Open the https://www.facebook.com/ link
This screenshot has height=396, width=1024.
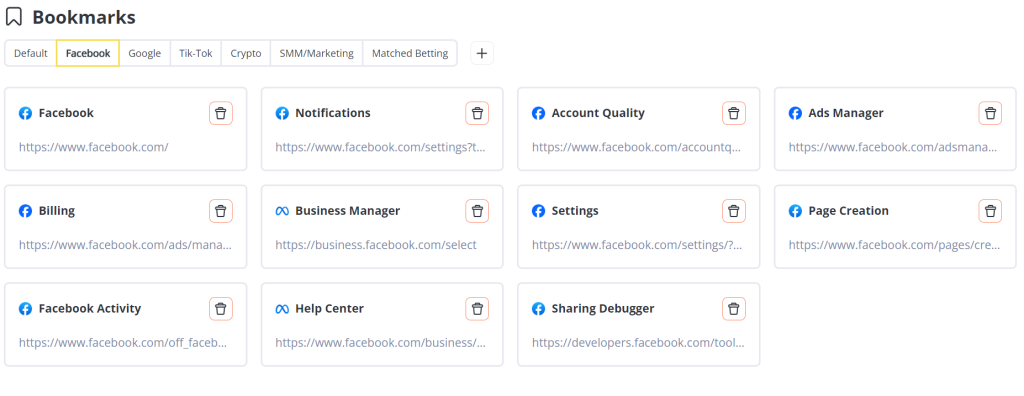93,147
